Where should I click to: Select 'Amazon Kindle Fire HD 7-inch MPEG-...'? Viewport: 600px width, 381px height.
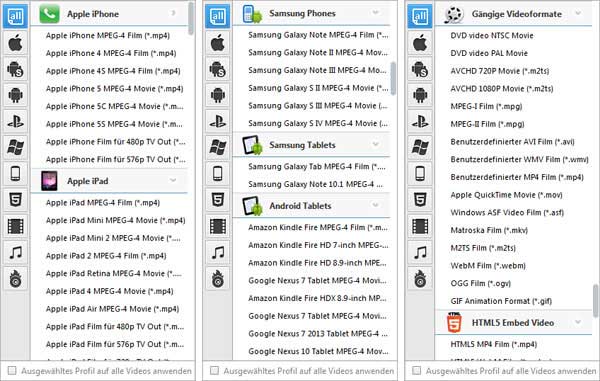[318, 245]
